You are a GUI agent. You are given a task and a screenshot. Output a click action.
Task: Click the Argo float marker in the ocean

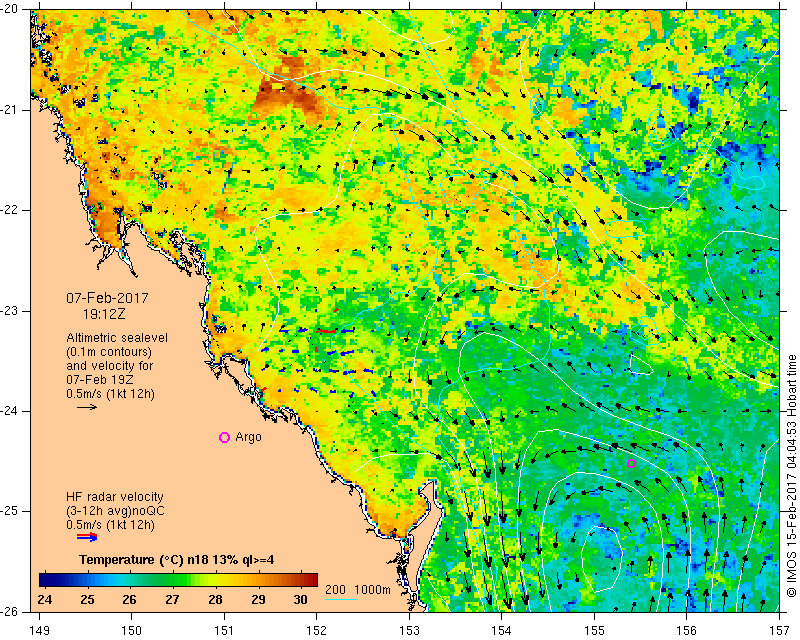click(x=631, y=463)
